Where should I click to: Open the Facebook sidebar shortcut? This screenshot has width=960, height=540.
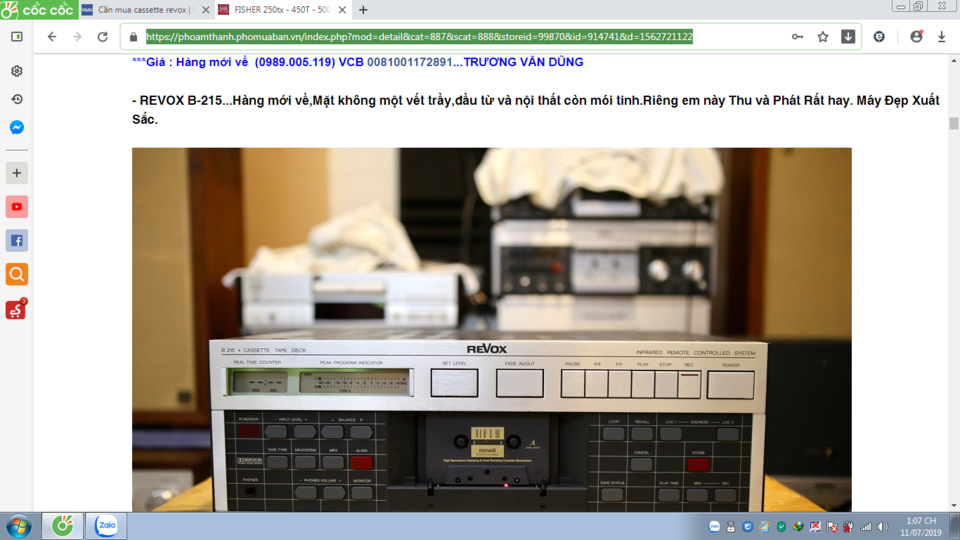[17, 241]
